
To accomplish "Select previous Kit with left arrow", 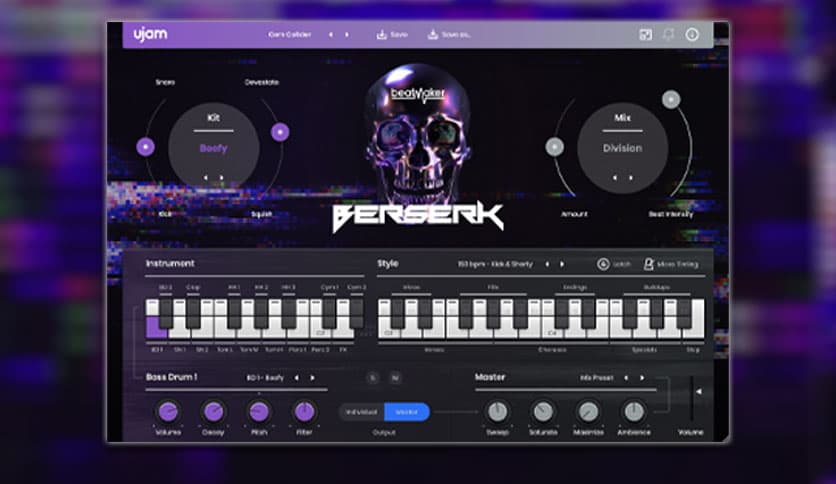I will pyautogui.click(x=206, y=178).
